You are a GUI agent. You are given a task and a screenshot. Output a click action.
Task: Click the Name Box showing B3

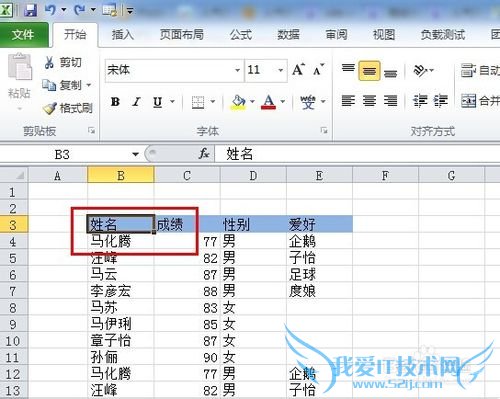pos(62,154)
